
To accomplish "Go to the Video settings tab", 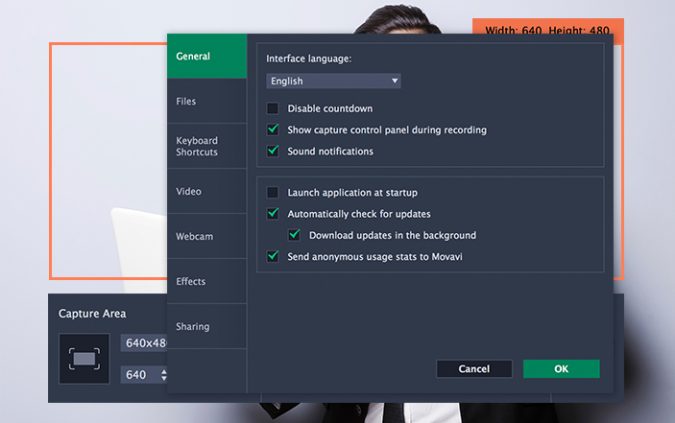I will 206,191.
